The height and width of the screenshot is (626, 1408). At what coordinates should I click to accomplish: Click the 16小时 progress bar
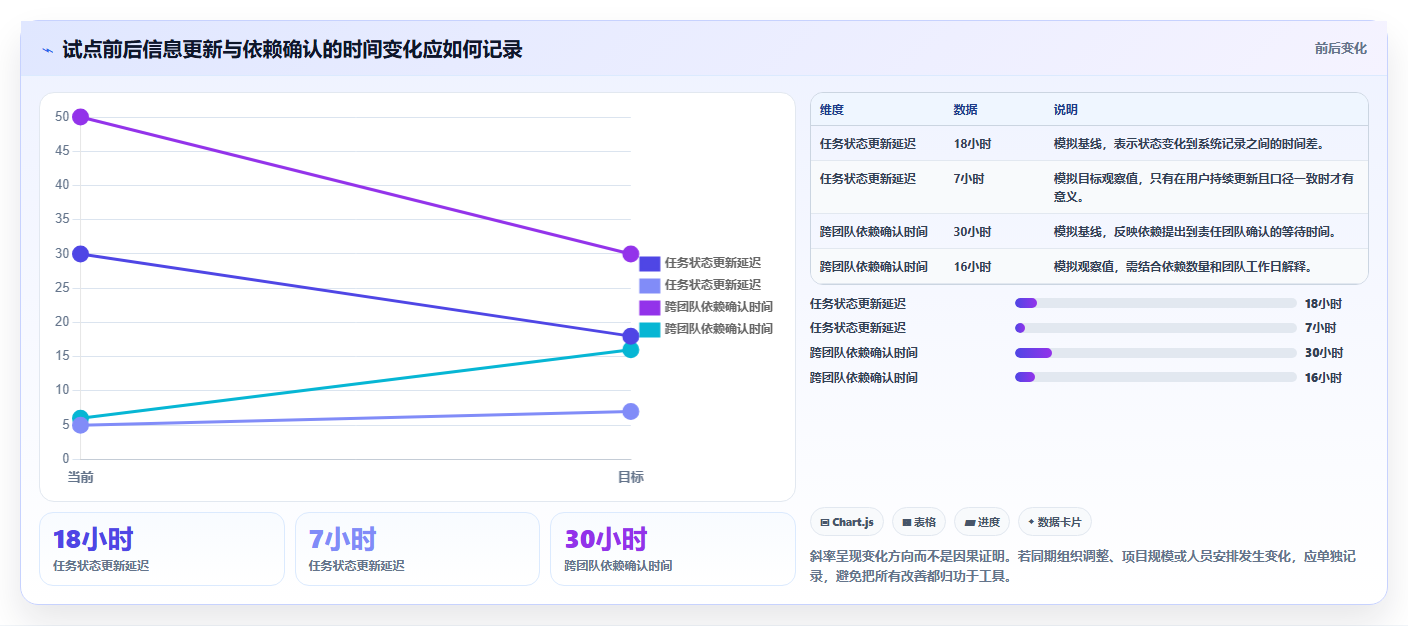pyautogui.click(x=1155, y=377)
